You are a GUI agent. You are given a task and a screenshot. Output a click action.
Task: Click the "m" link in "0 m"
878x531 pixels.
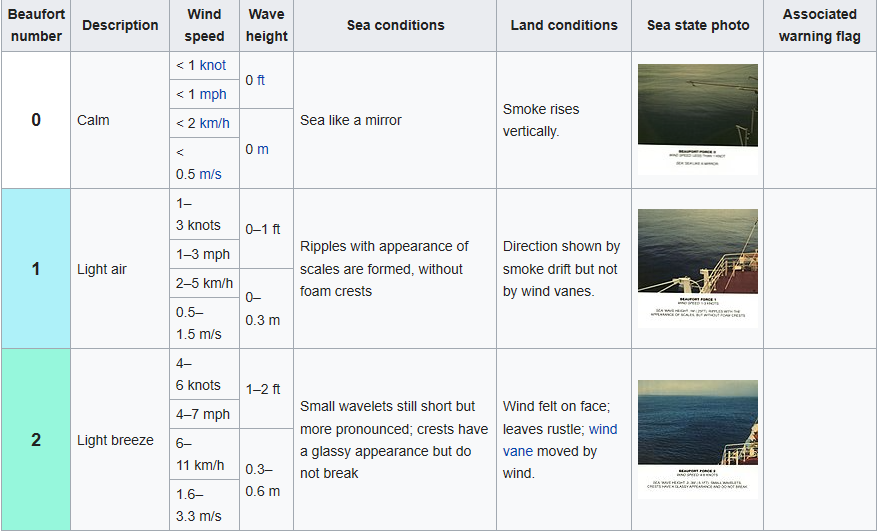264,149
